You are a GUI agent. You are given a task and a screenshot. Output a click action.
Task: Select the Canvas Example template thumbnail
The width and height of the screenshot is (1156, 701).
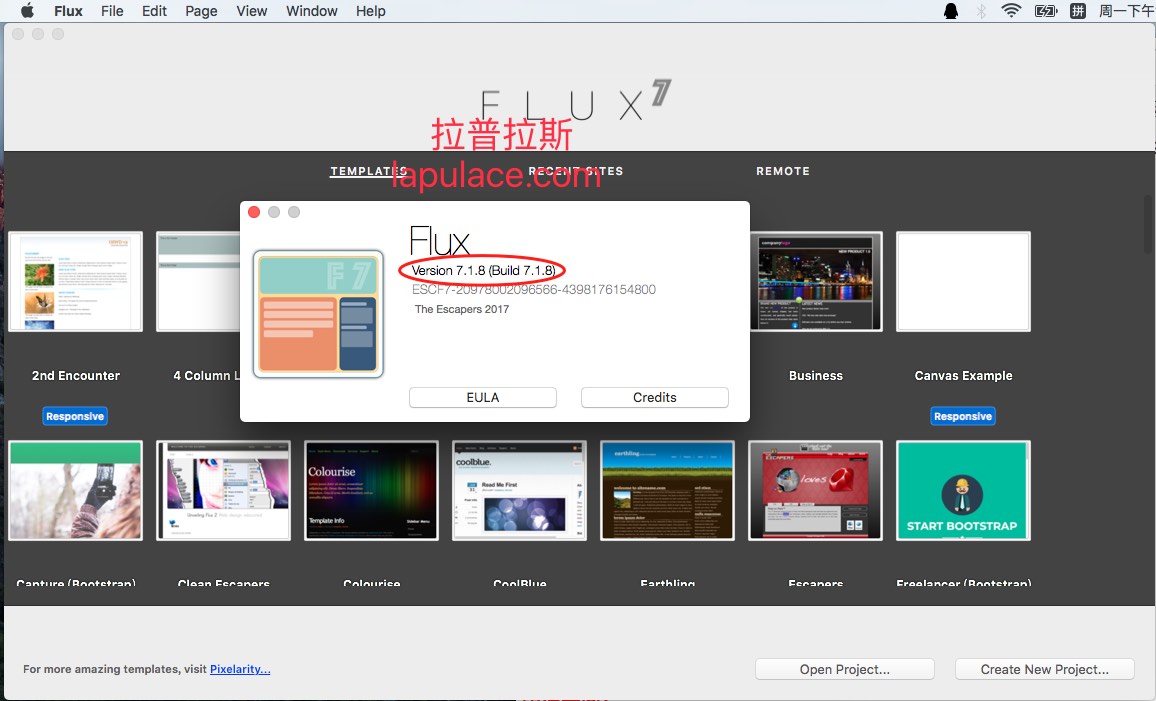coord(963,282)
